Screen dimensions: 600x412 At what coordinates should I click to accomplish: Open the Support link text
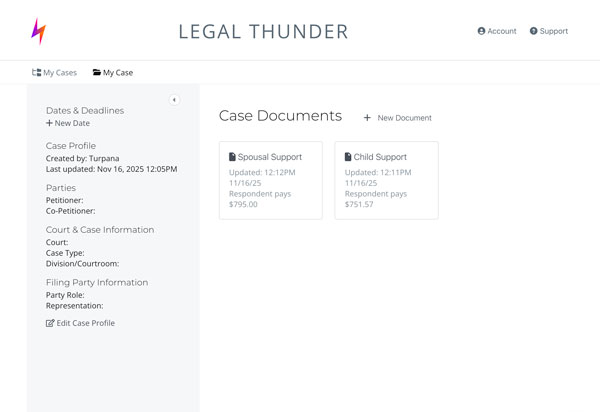point(554,31)
